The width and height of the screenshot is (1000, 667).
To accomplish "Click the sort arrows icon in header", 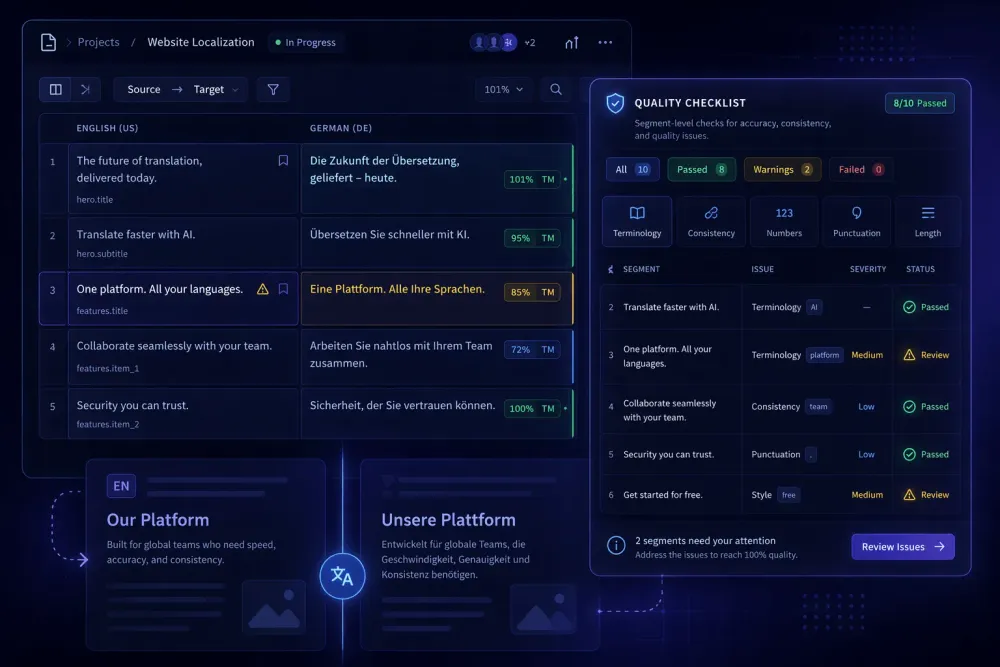I will tap(572, 42).
